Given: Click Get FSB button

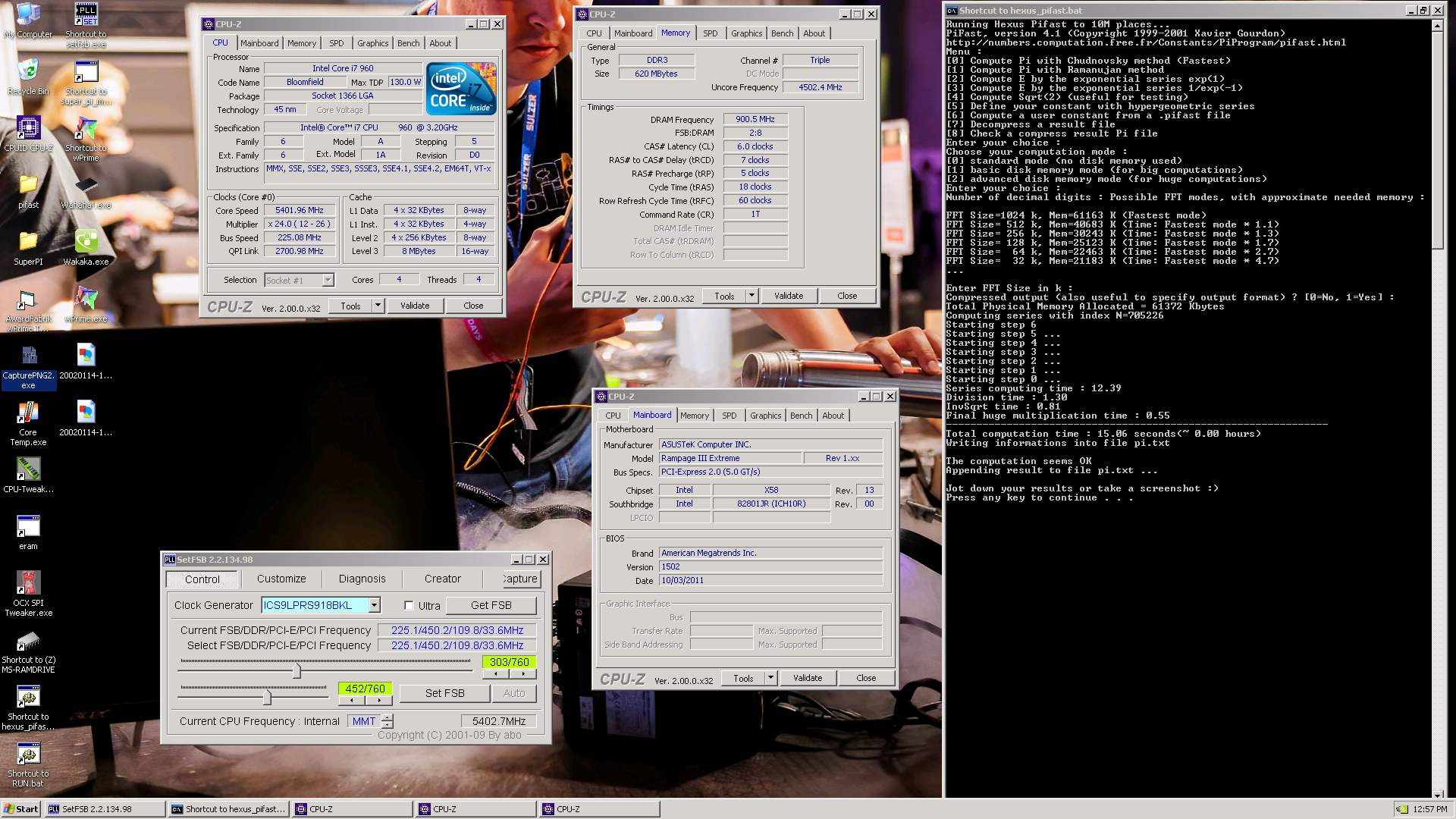Looking at the screenshot, I should [491, 605].
